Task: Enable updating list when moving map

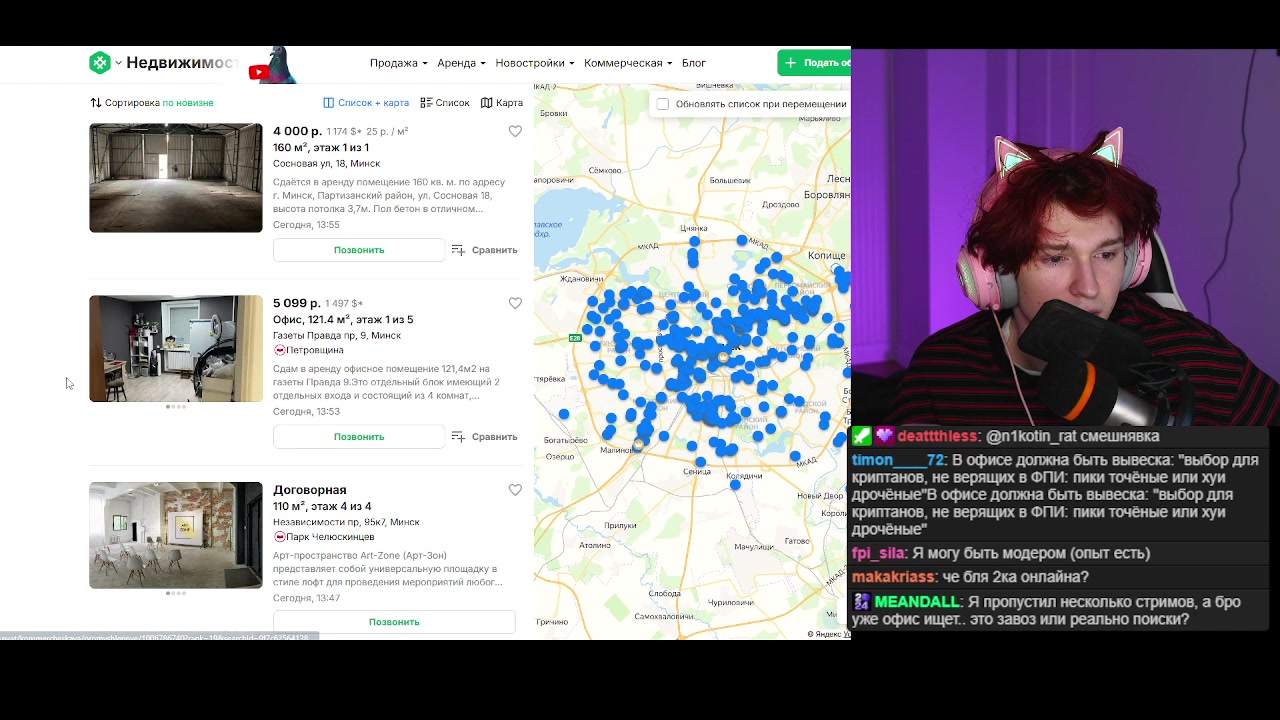Action: point(663,104)
